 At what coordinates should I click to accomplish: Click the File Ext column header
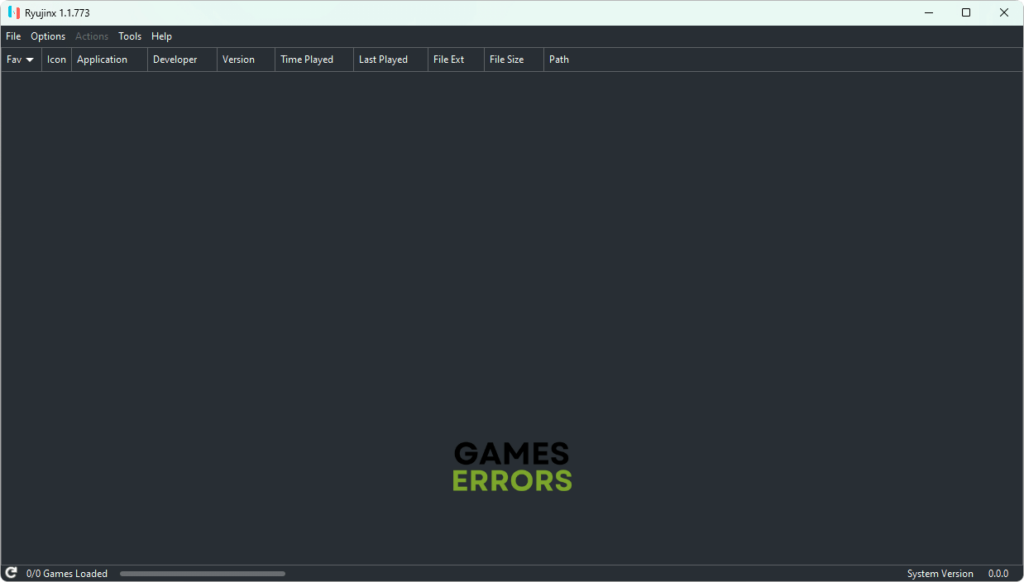click(x=449, y=60)
